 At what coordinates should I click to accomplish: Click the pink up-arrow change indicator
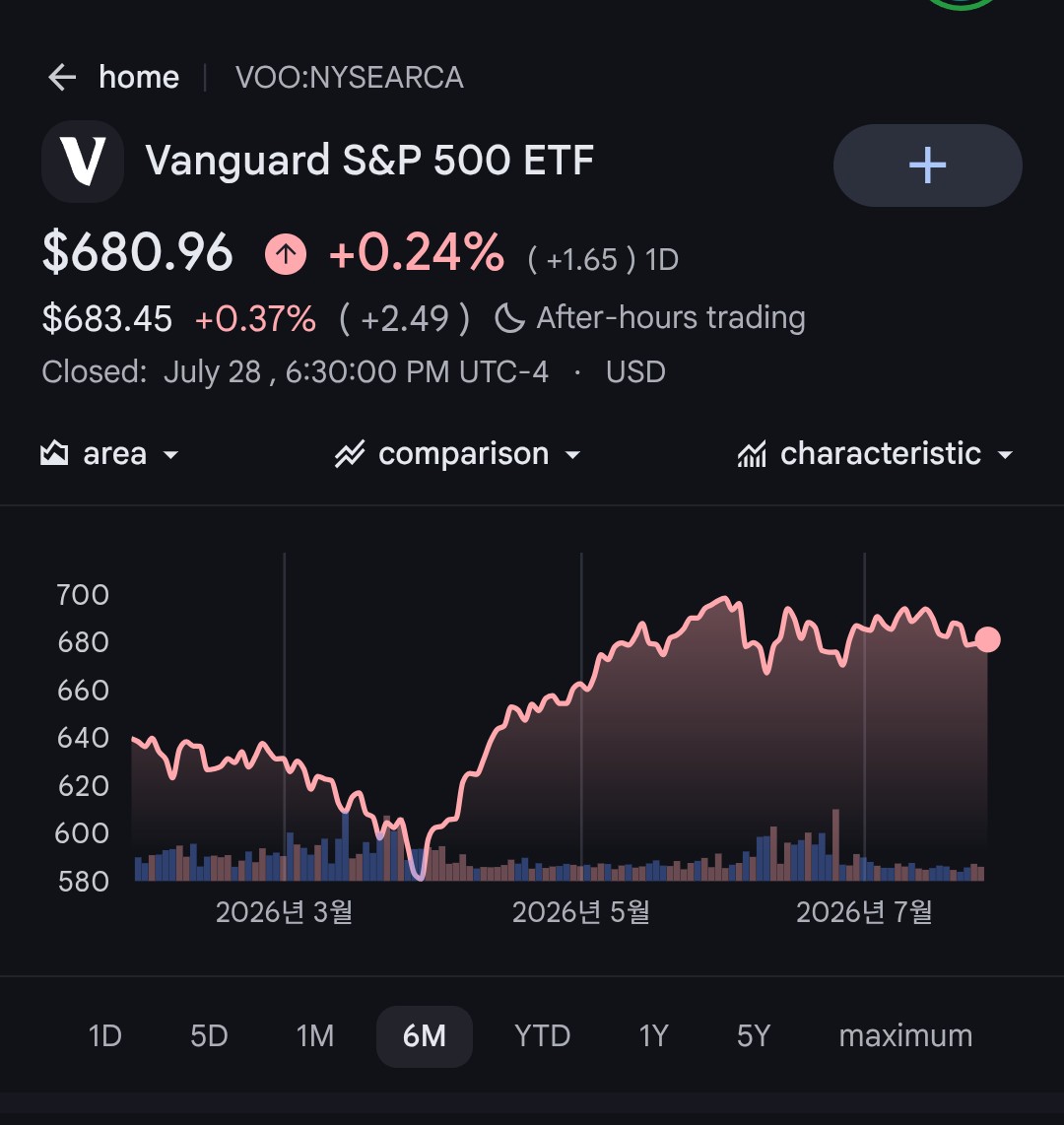coord(286,253)
